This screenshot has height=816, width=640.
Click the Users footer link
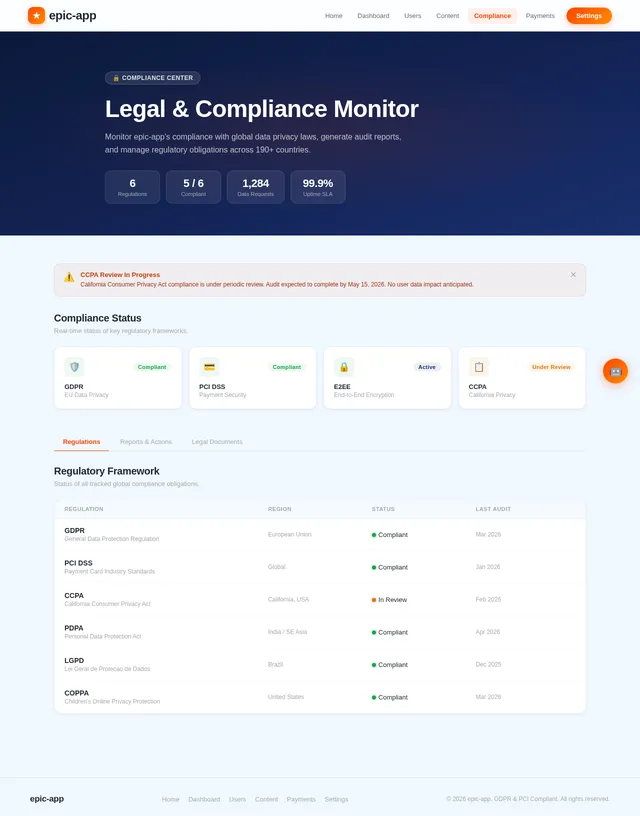[237, 799]
